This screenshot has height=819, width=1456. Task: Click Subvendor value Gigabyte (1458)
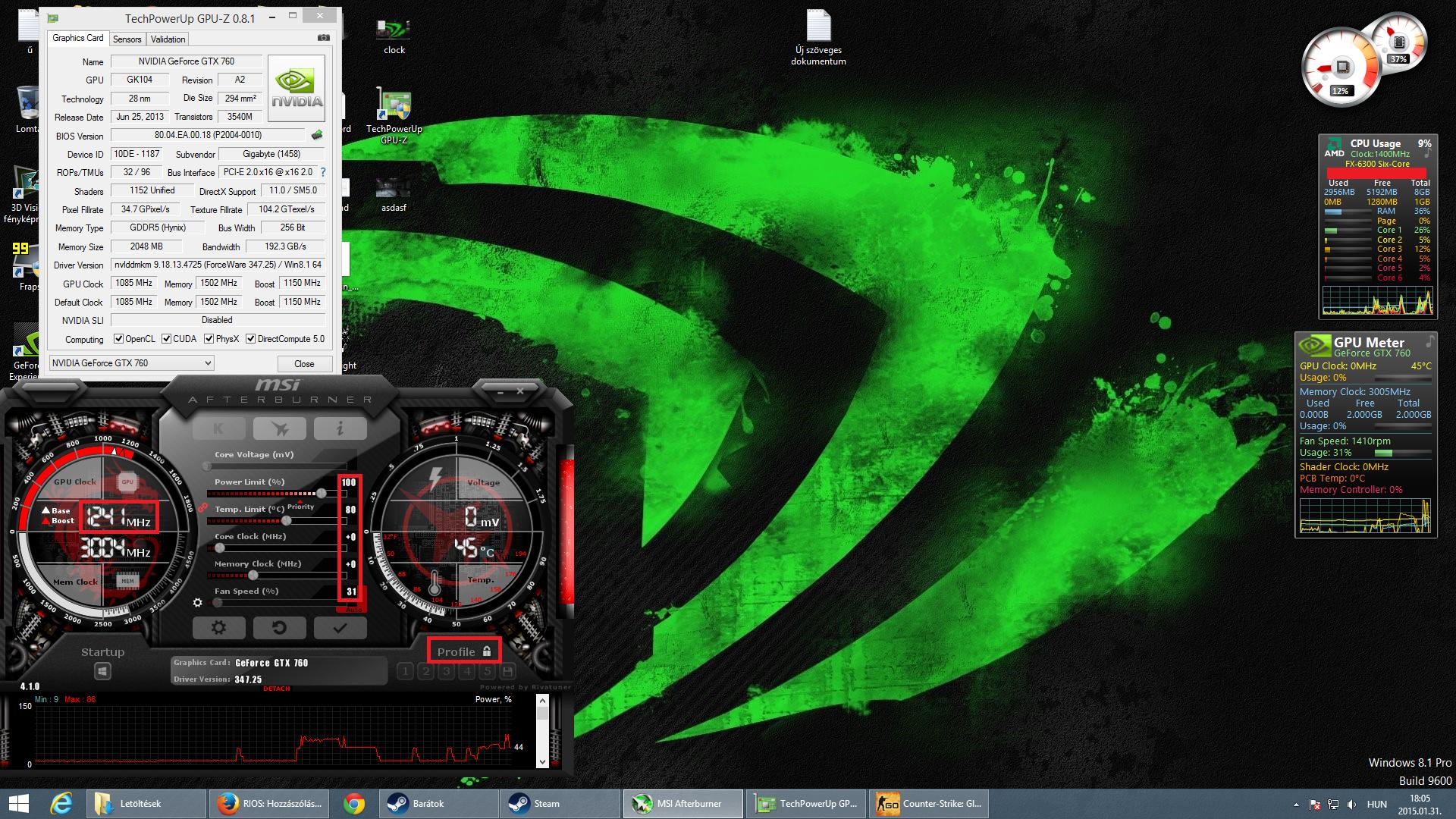pos(271,154)
